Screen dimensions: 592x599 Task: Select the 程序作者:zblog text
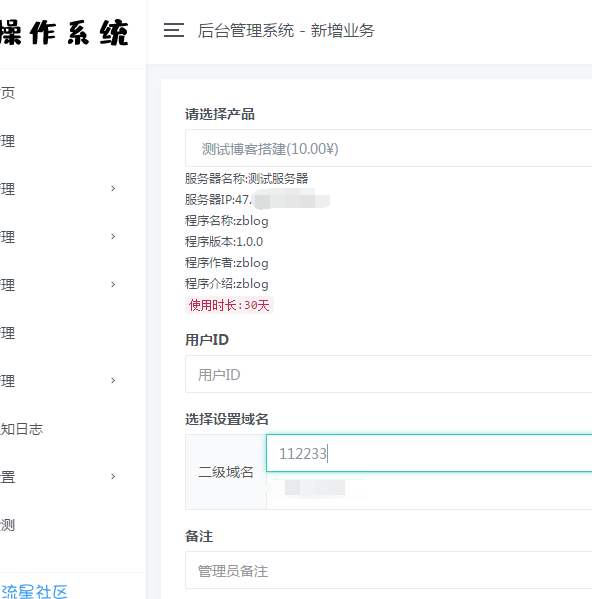pyautogui.click(x=227, y=263)
